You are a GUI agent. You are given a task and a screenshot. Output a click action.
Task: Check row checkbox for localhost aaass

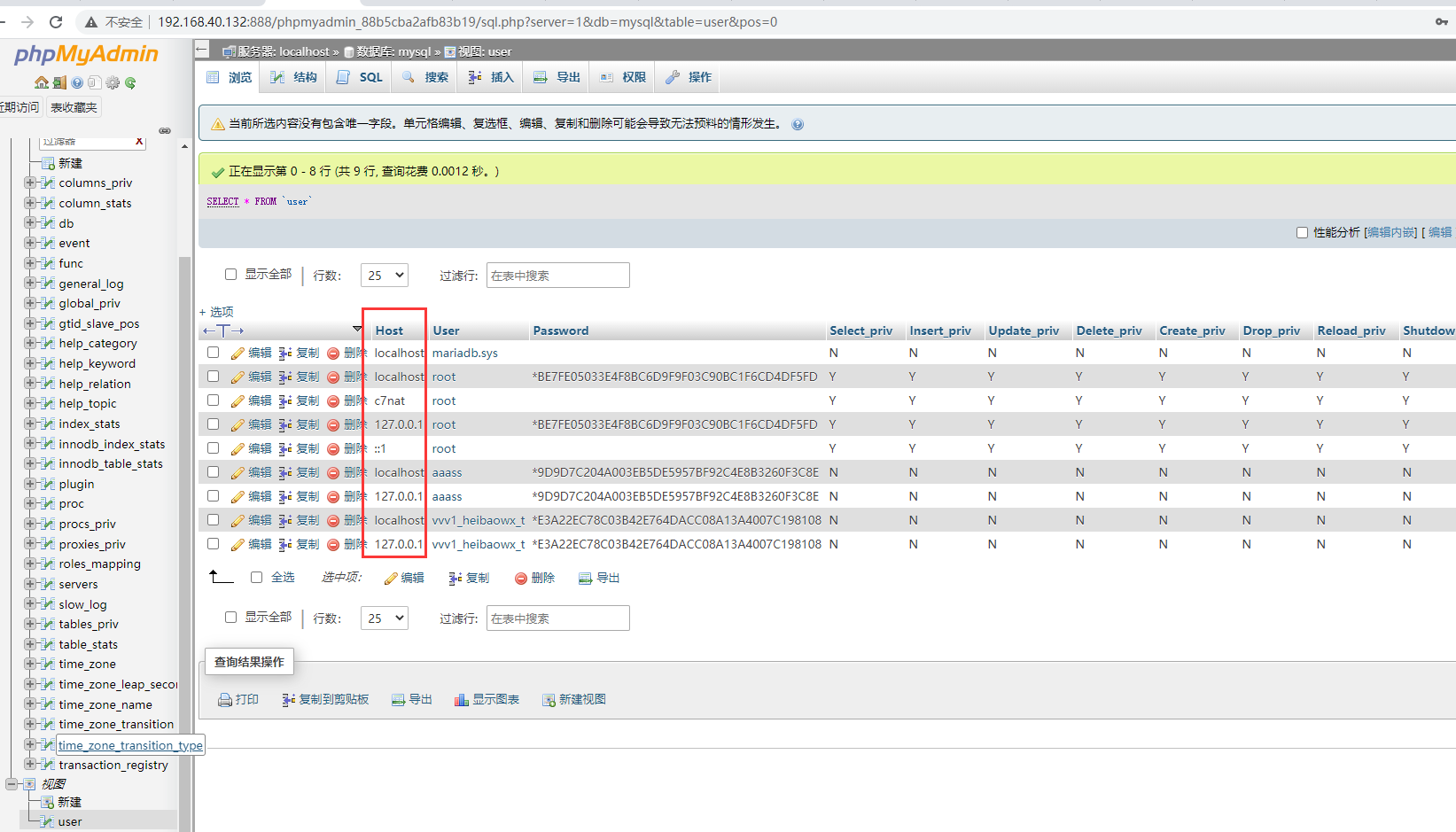pos(213,472)
